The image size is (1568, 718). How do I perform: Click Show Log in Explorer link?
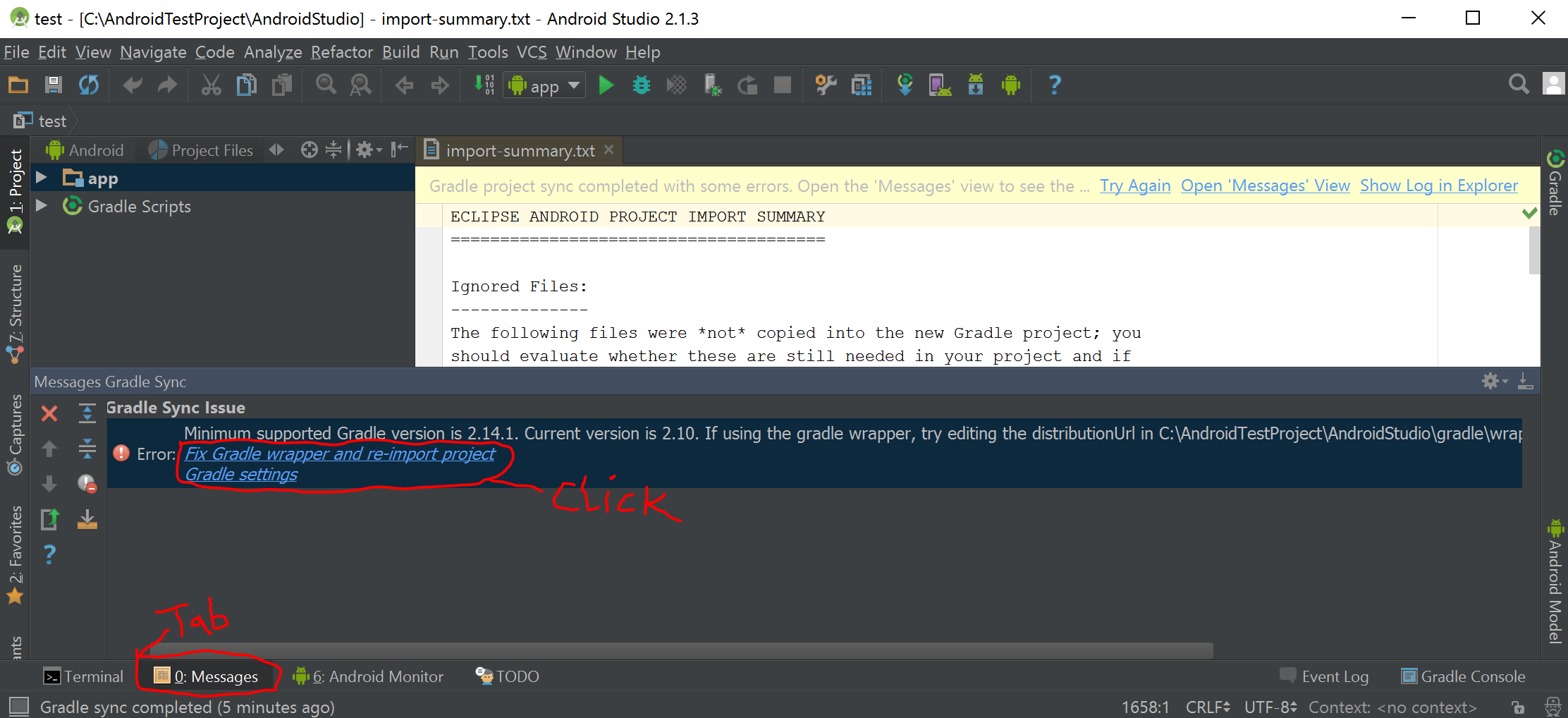pyautogui.click(x=1439, y=185)
